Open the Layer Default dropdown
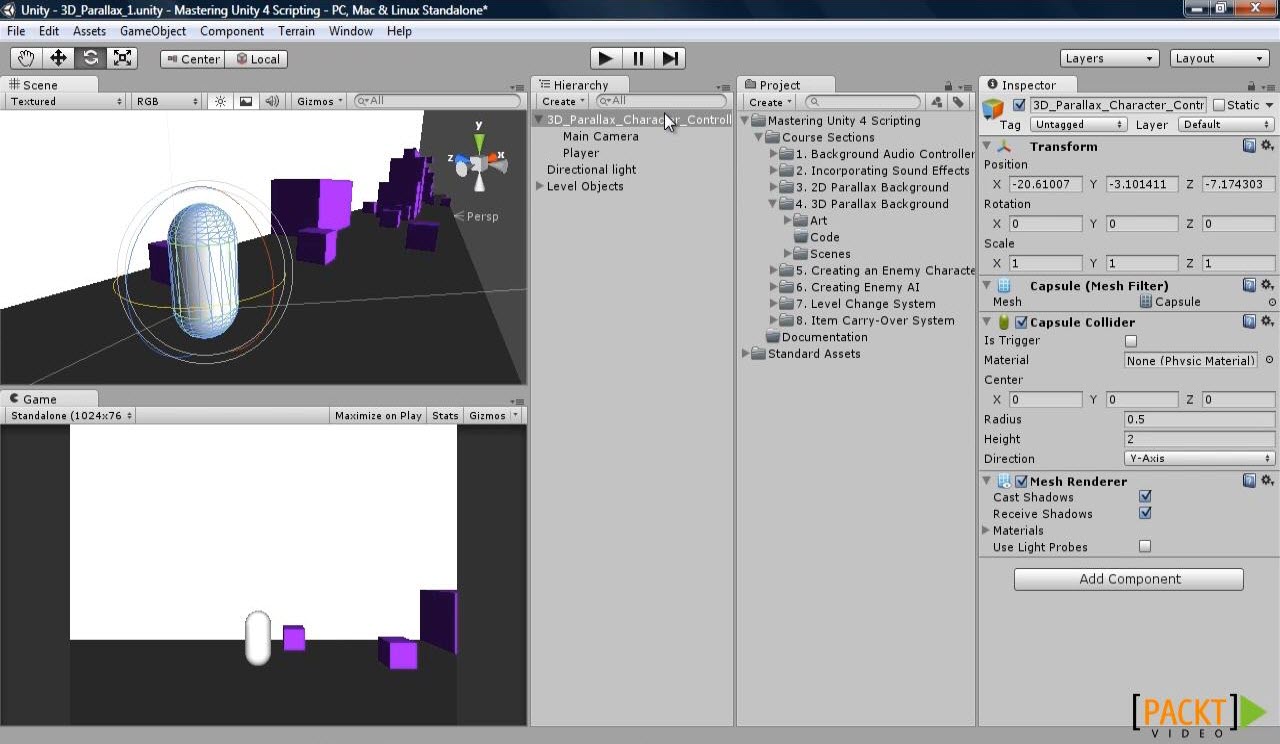1280x744 pixels. pos(1226,125)
